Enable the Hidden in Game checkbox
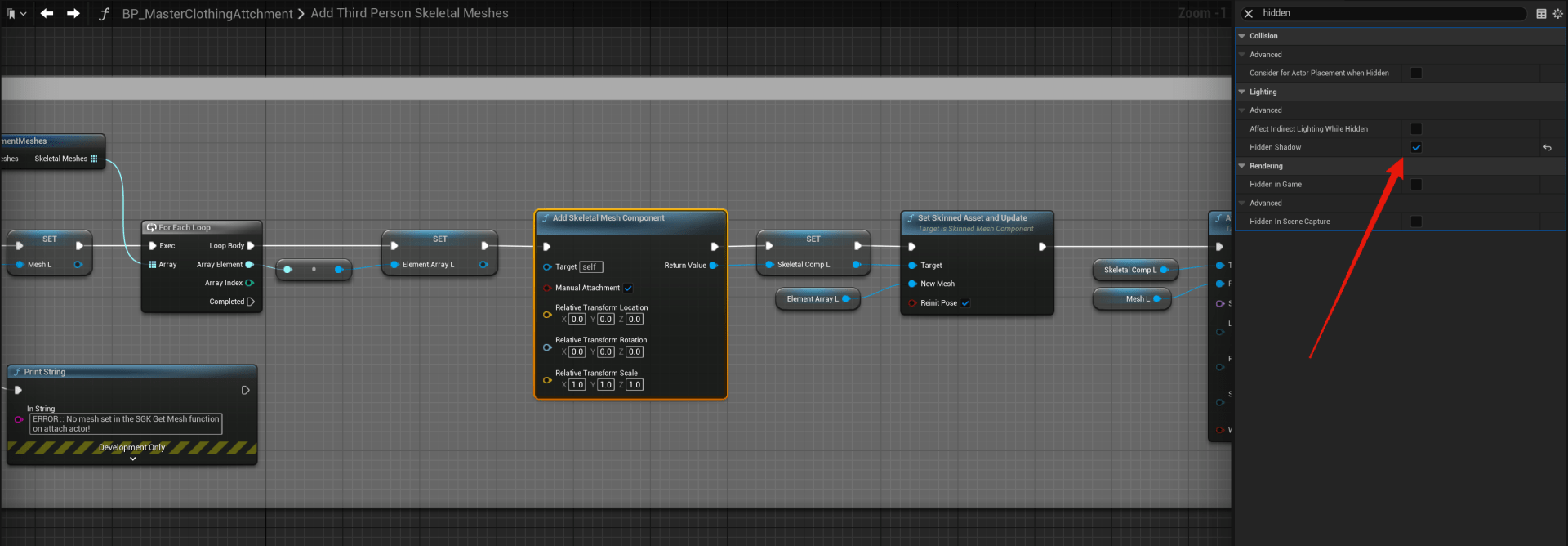Screen dimensions: 1568x546 pyautogui.click(x=1416, y=185)
